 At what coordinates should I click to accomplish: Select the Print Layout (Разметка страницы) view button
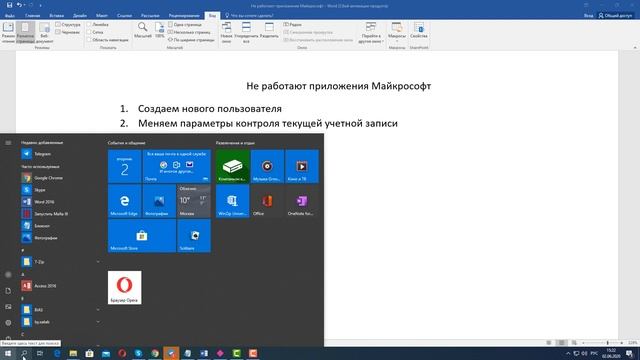tap(25, 33)
